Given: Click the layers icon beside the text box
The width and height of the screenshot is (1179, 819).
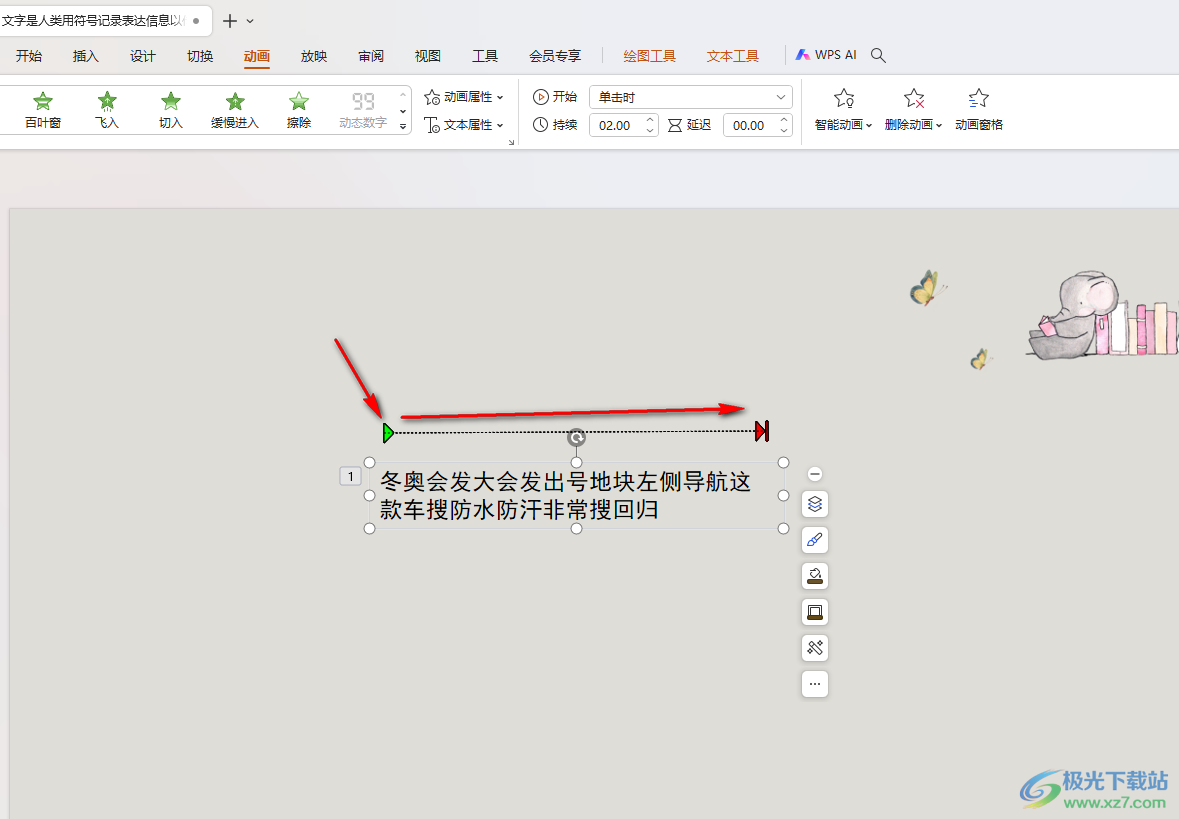Looking at the screenshot, I should pos(814,504).
